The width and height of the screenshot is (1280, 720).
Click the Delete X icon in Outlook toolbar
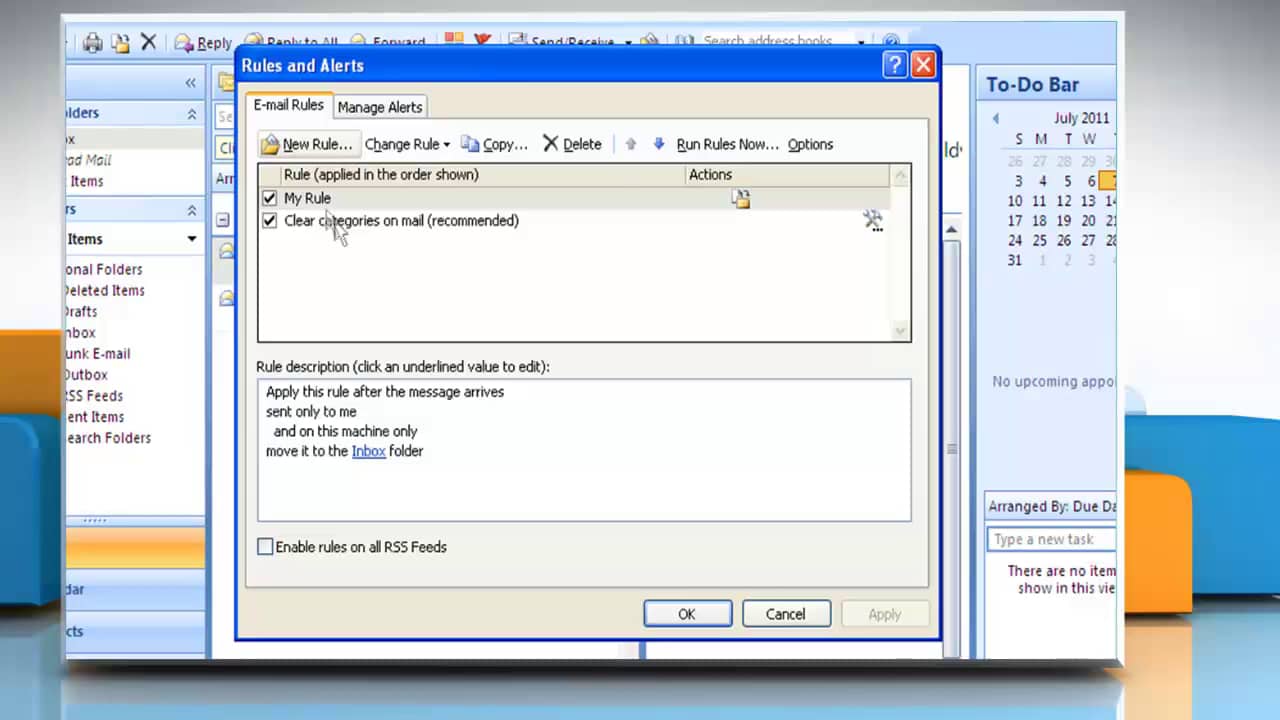pos(148,42)
